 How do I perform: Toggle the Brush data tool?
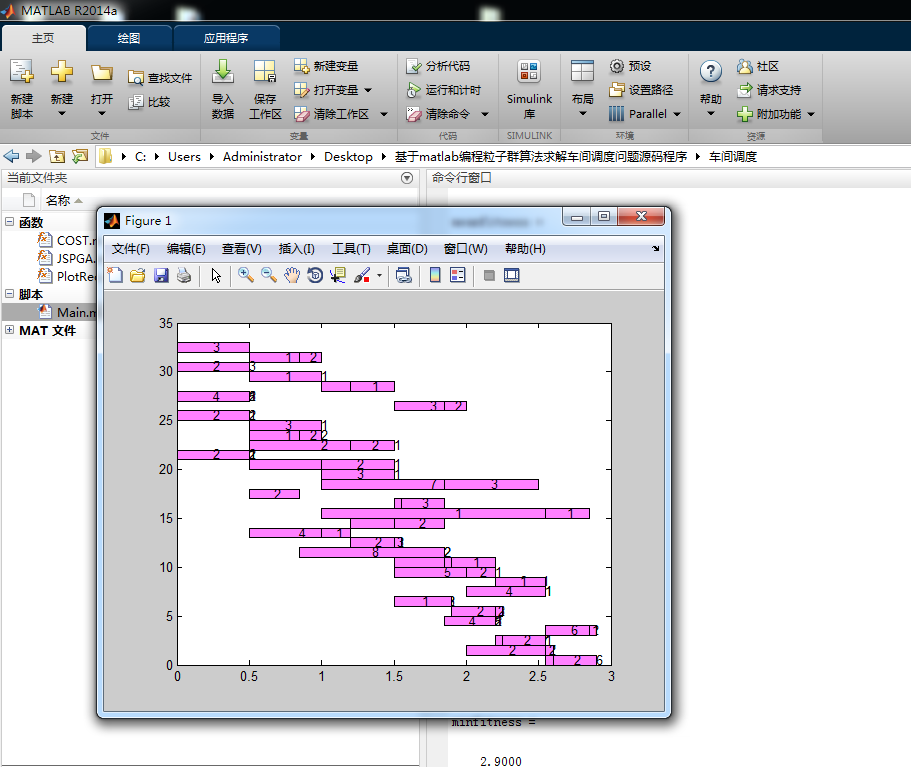362,275
